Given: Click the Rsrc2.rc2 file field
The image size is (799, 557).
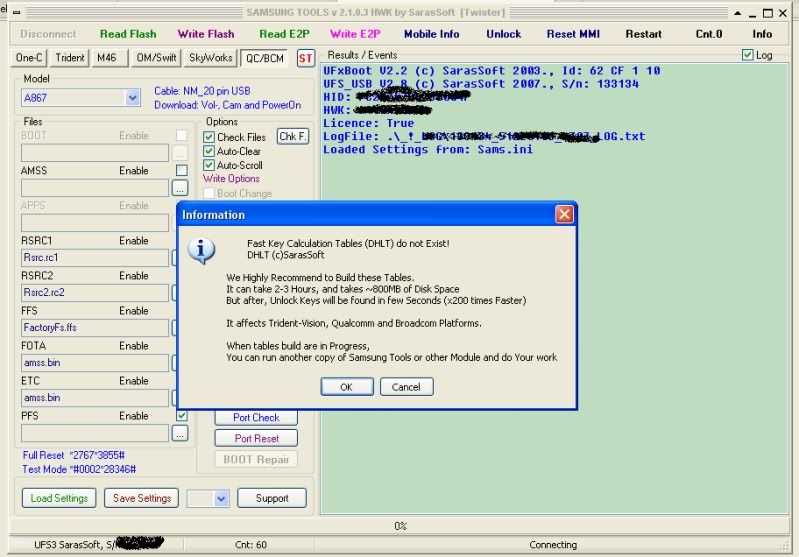Looking at the screenshot, I should point(95,293).
